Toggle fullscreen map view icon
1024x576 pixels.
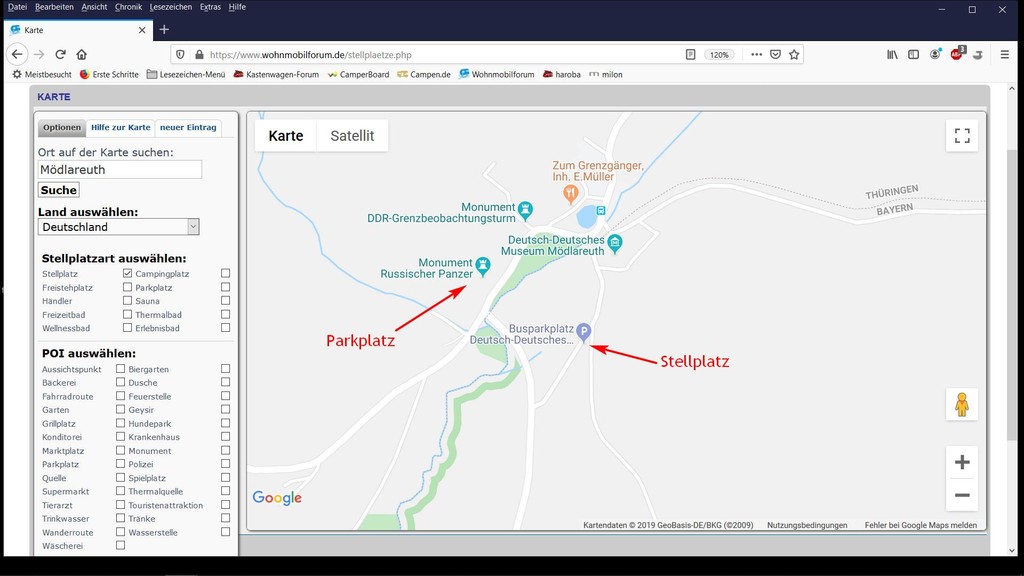(x=962, y=136)
